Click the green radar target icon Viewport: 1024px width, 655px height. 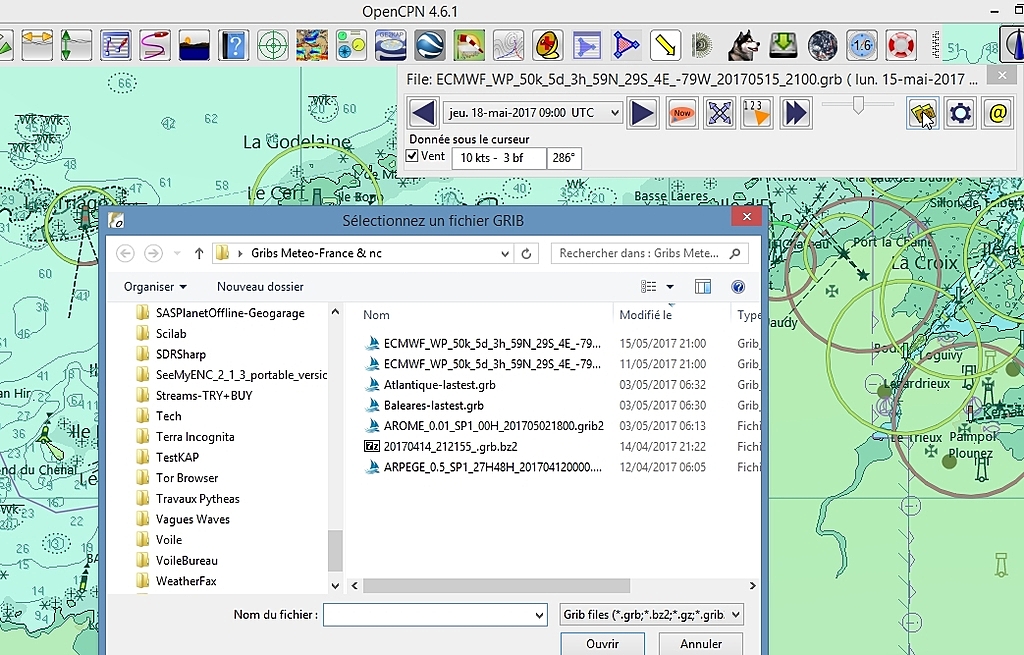pos(273,45)
